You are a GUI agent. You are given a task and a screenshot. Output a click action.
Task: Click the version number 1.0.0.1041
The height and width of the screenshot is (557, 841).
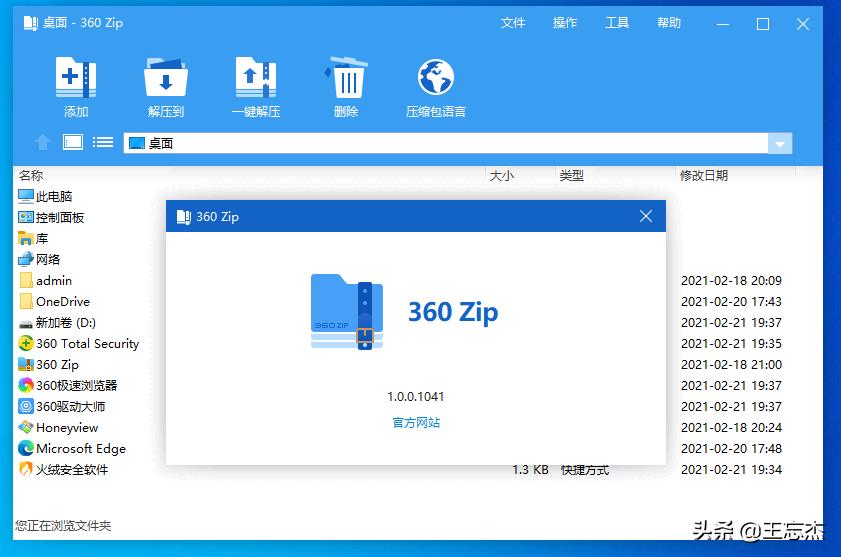coord(416,397)
